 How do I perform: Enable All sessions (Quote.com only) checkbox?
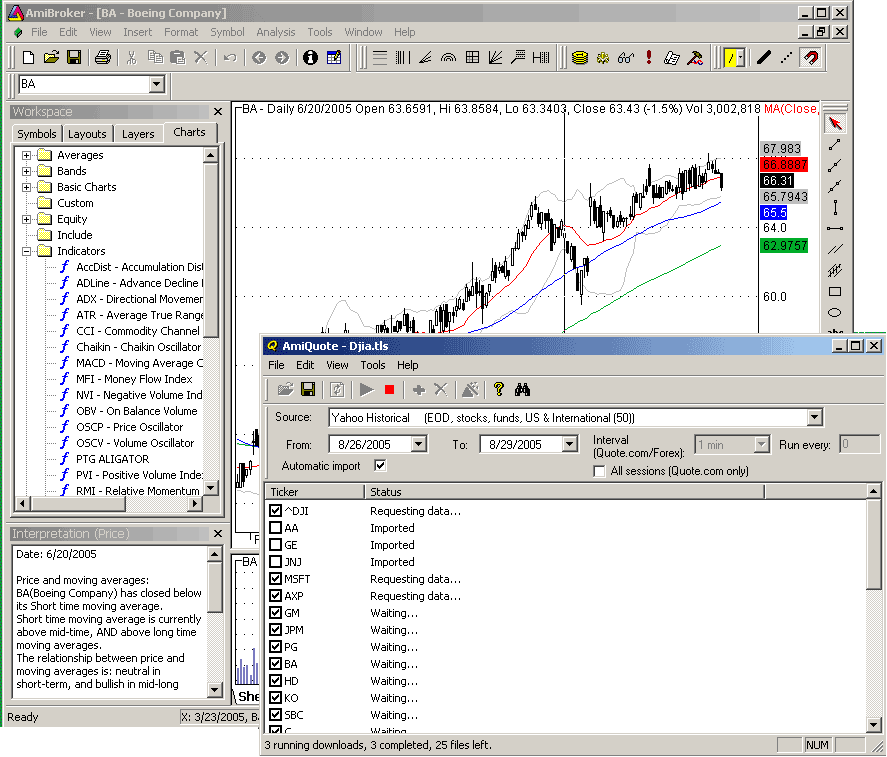point(599,471)
